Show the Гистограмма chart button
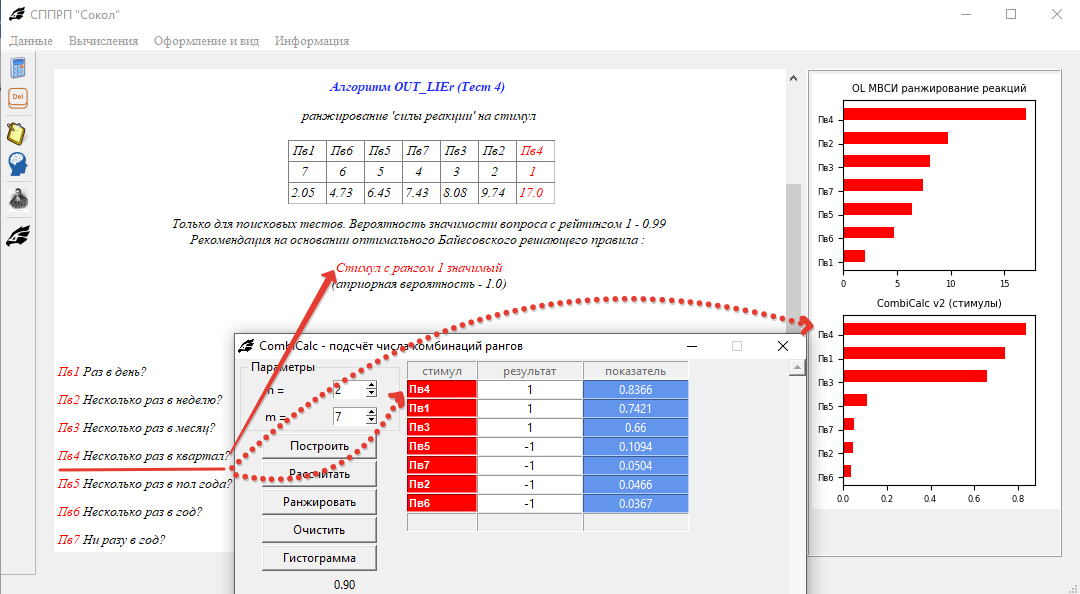The height and width of the screenshot is (594, 1080). pyautogui.click(x=319, y=557)
